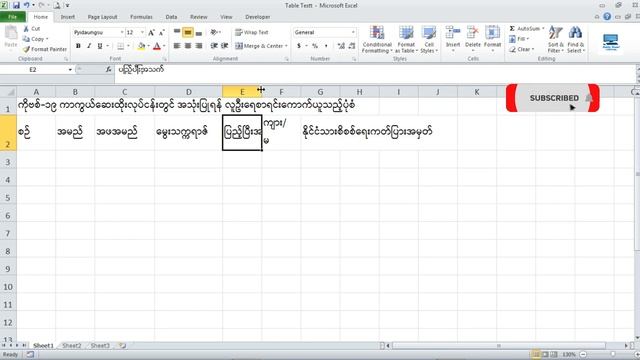This screenshot has height=360, width=640.
Task: Select column D header
Action: coord(189,92)
